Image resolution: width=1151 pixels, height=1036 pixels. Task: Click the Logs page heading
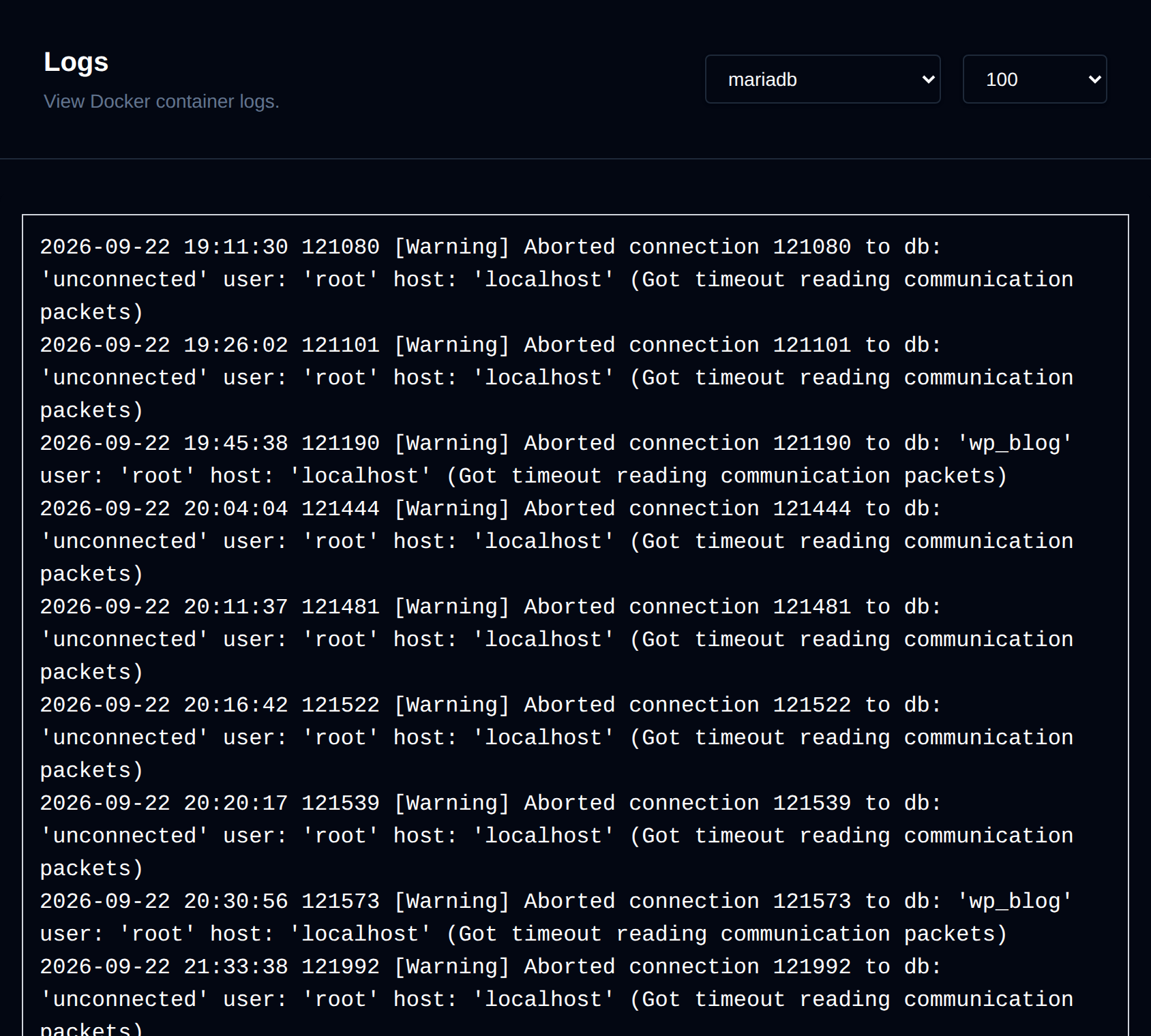(76, 62)
